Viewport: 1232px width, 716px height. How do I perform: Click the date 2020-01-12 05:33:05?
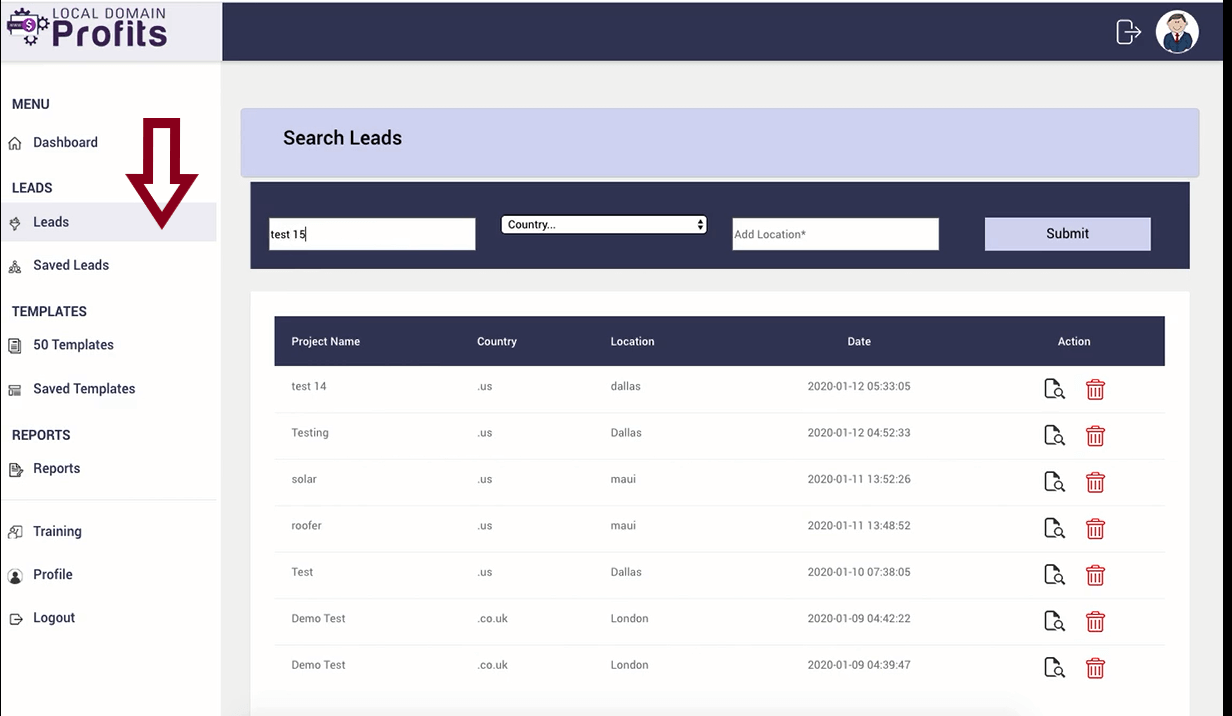859,386
